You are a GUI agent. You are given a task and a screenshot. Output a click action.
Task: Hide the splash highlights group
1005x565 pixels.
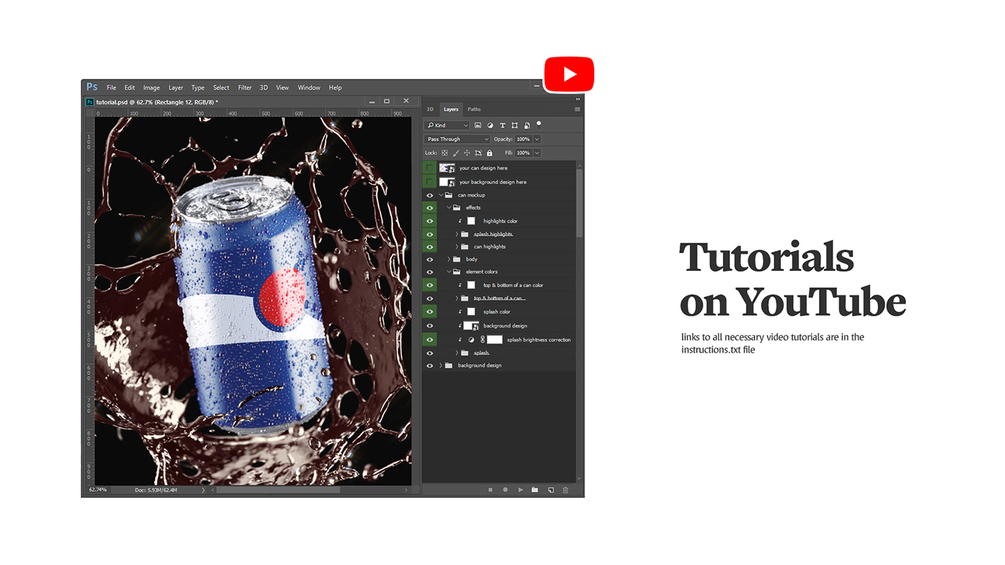pos(429,234)
